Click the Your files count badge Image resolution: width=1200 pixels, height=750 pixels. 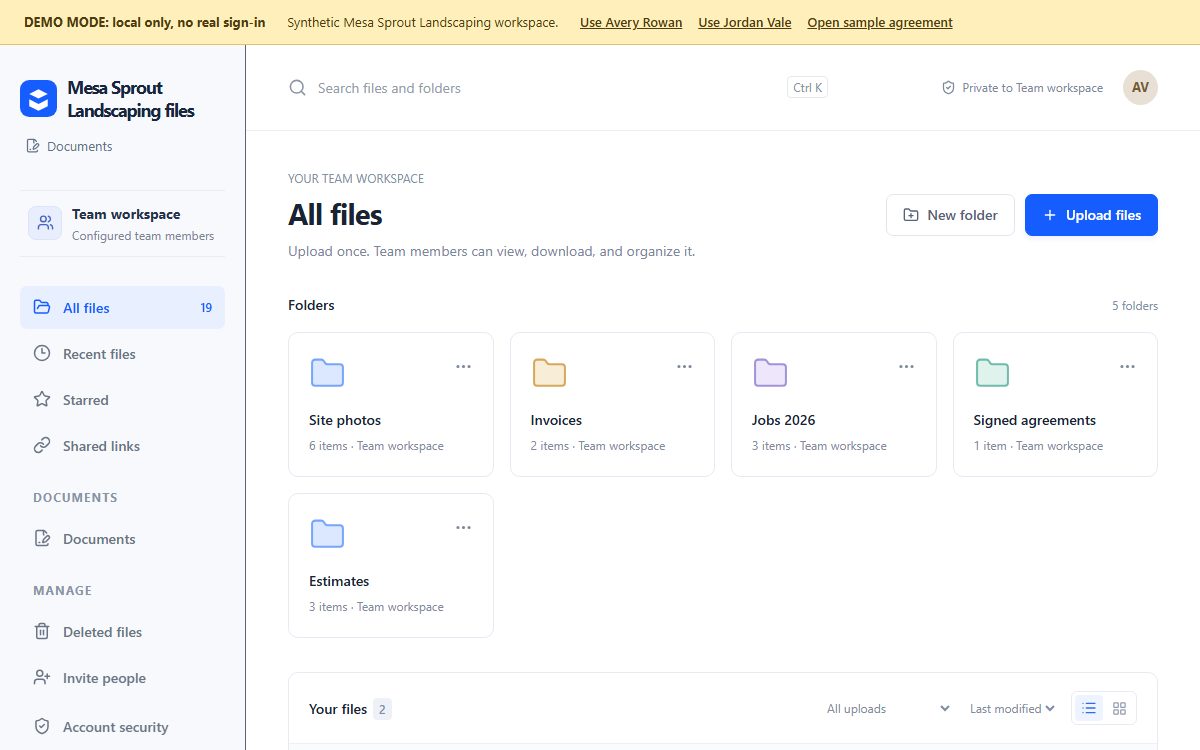(382, 709)
